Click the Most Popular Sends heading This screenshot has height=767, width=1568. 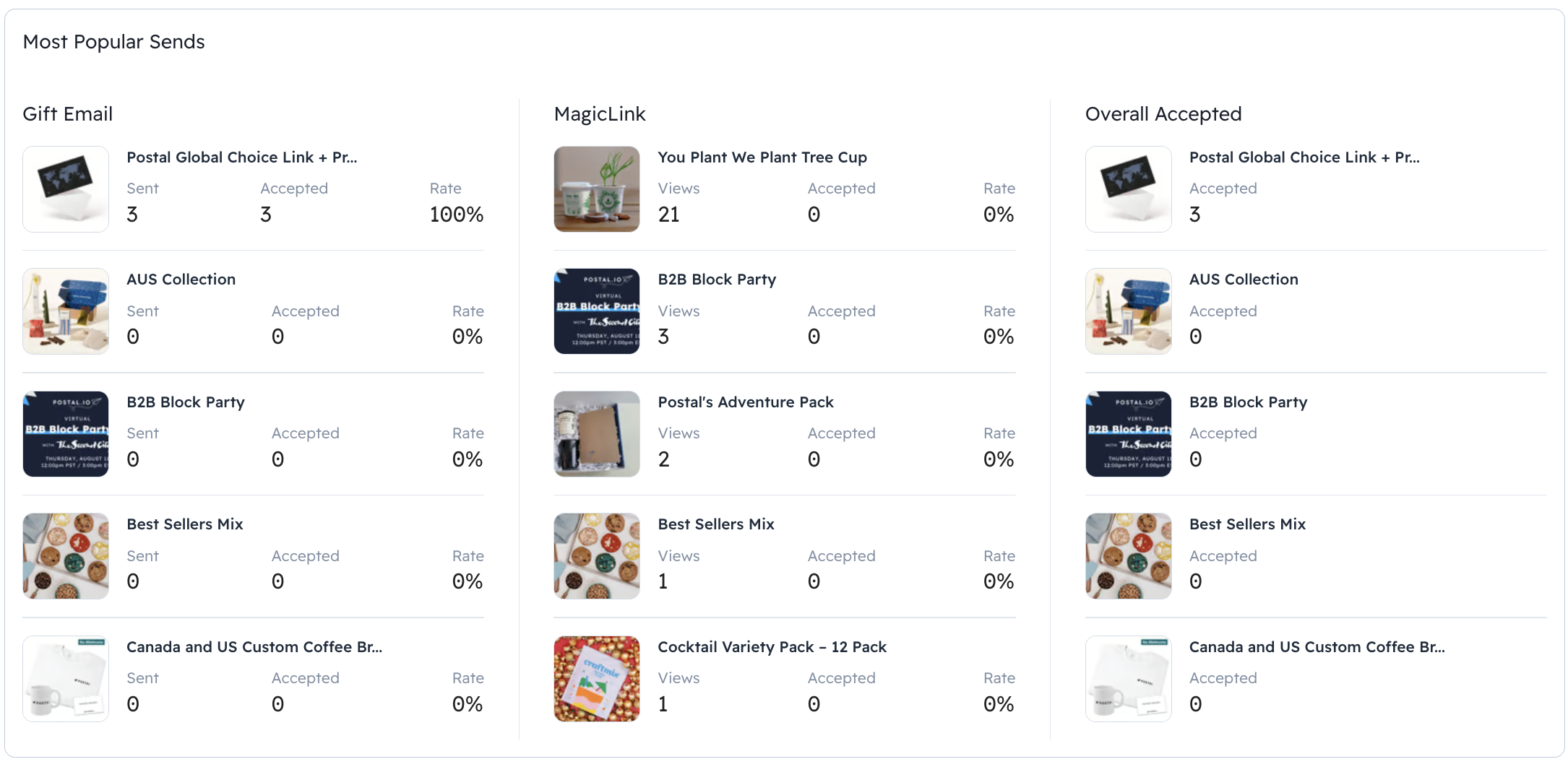pyautogui.click(x=114, y=42)
